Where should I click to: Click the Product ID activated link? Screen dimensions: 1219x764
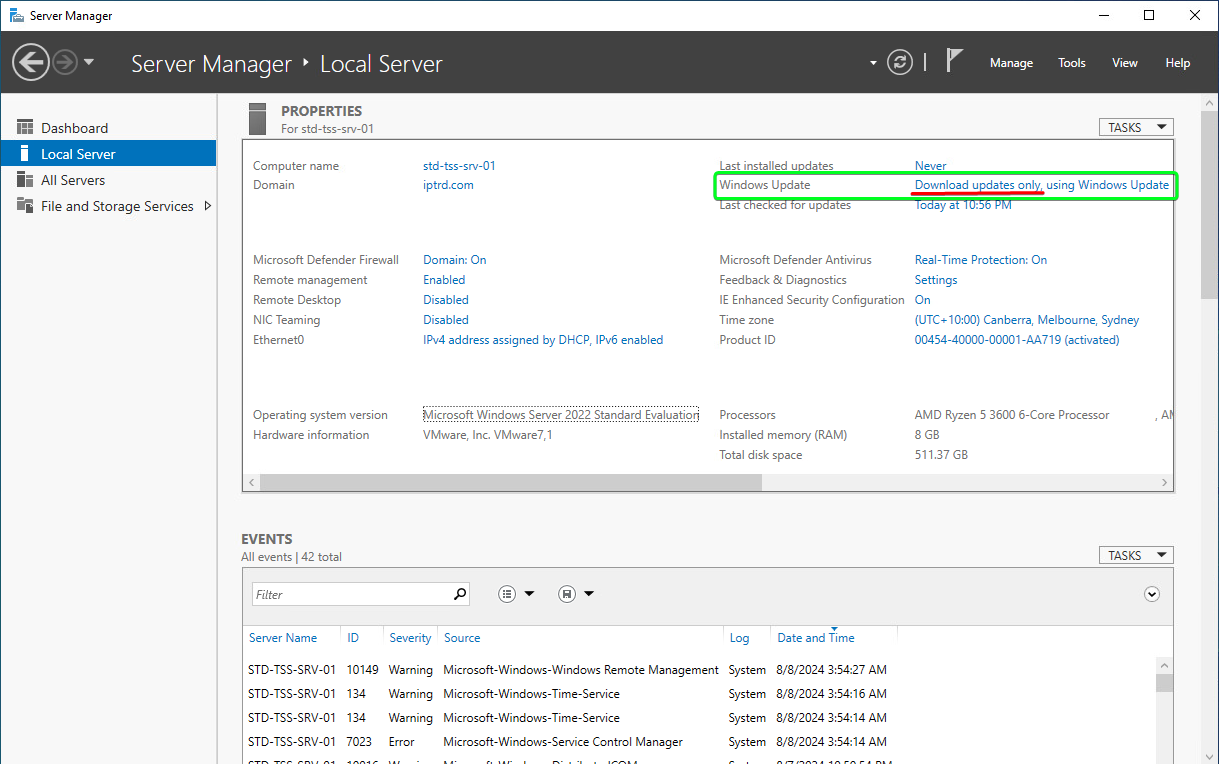[x=1017, y=340]
